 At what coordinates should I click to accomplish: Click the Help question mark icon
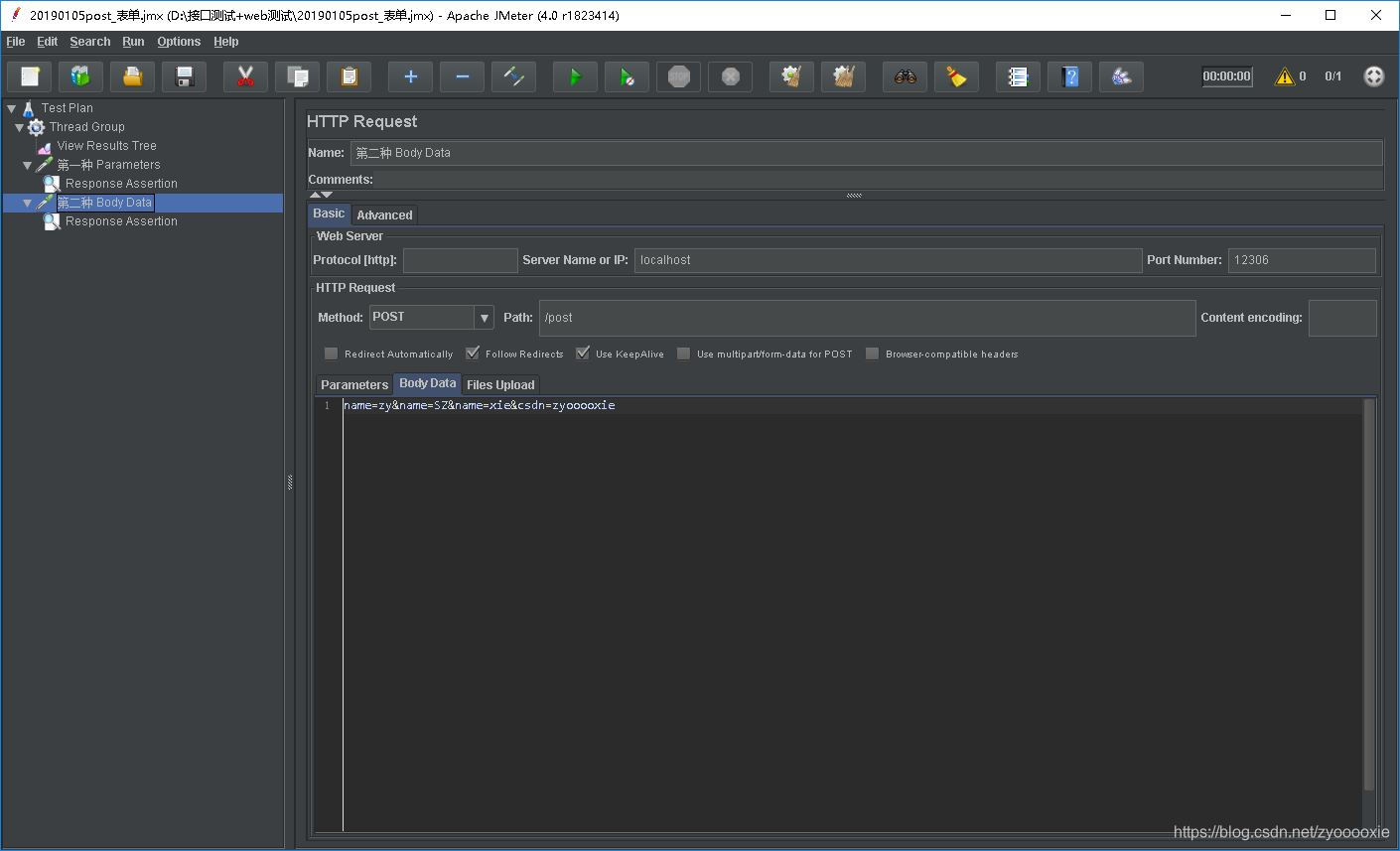click(1069, 76)
